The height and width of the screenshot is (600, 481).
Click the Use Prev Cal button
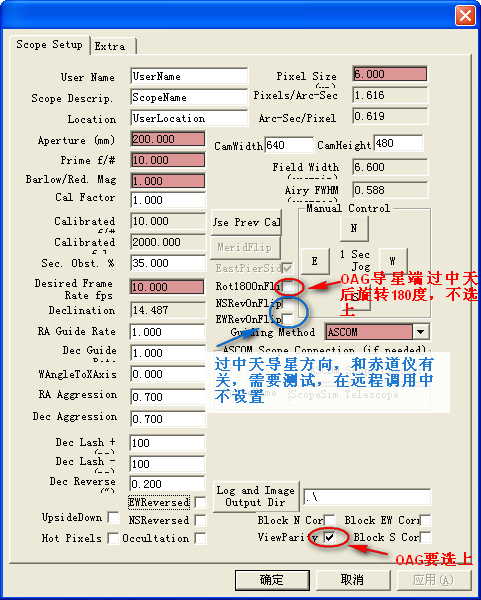(x=246, y=222)
